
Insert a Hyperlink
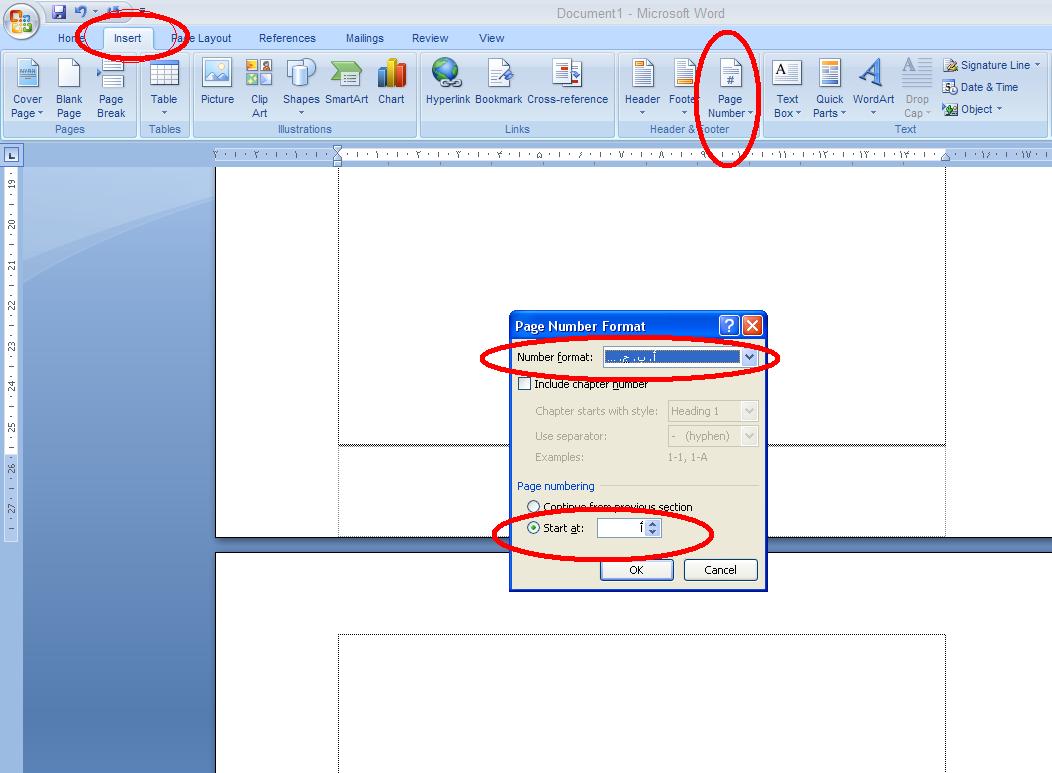pyautogui.click(x=448, y=82)
